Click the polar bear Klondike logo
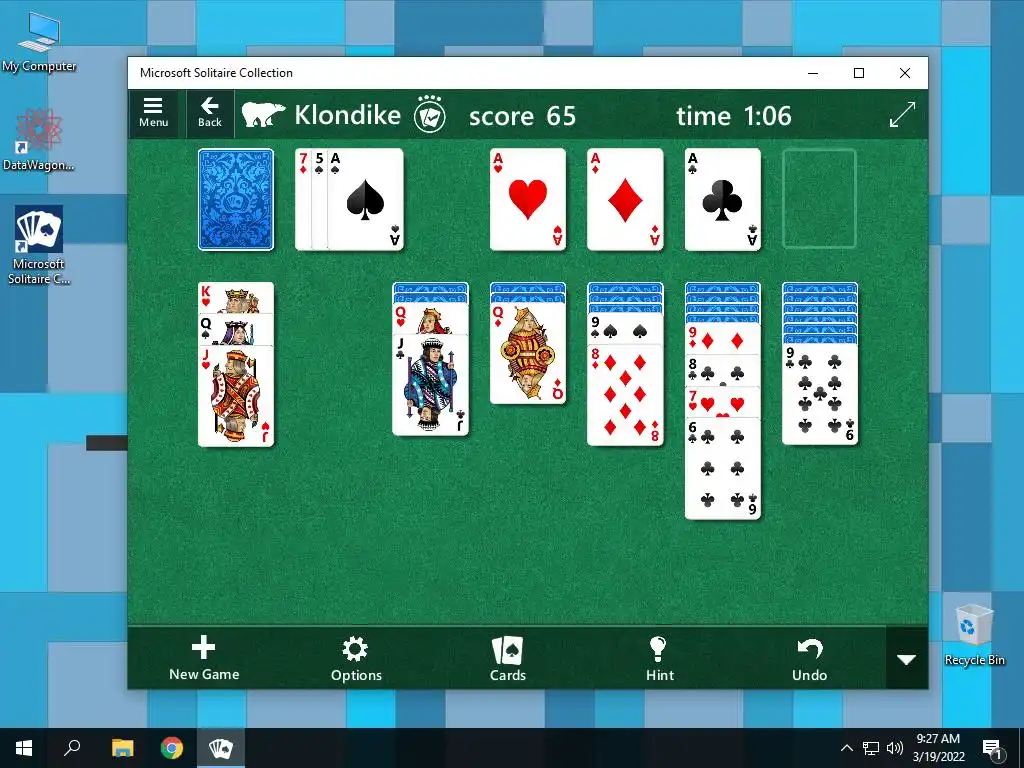 tap(263, 115)
